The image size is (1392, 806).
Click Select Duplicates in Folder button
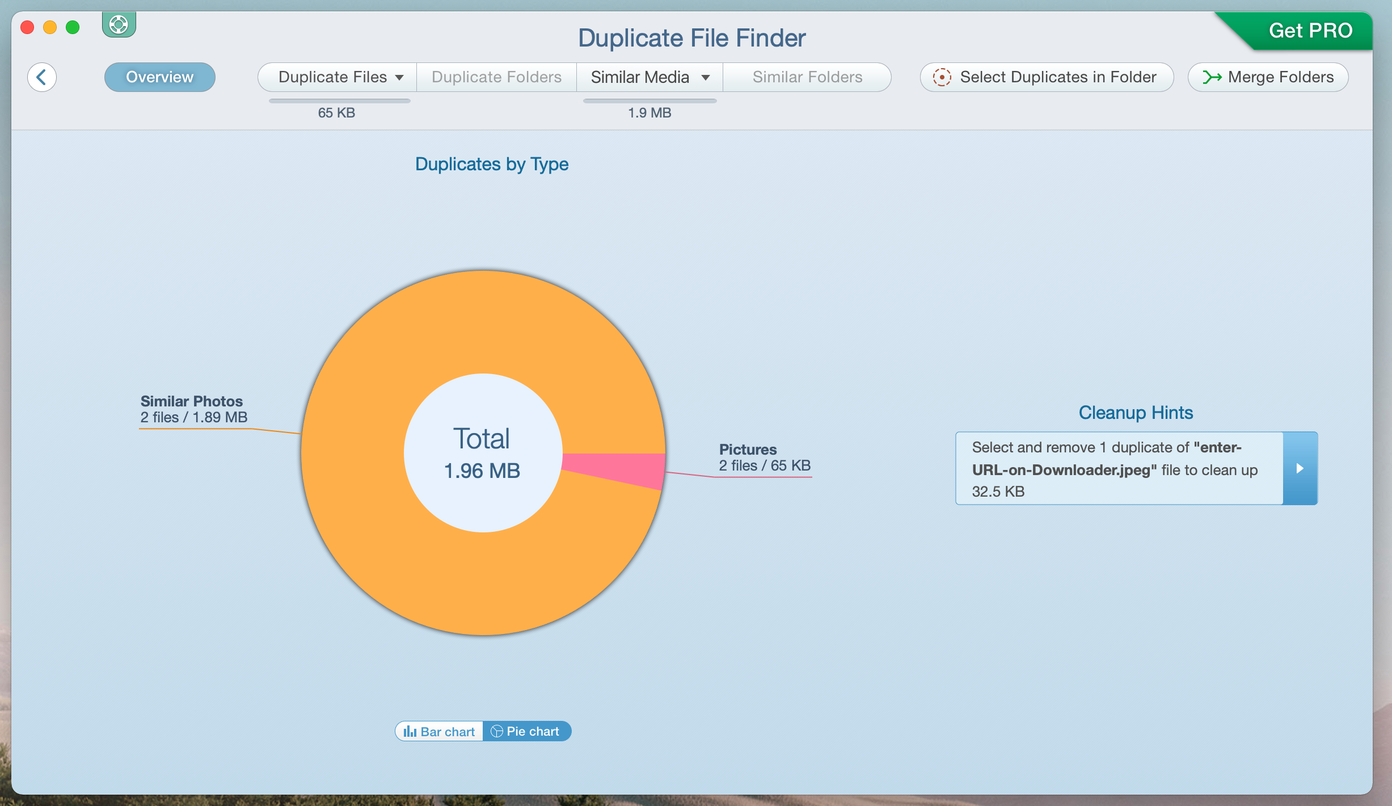tap(1047, 77)
